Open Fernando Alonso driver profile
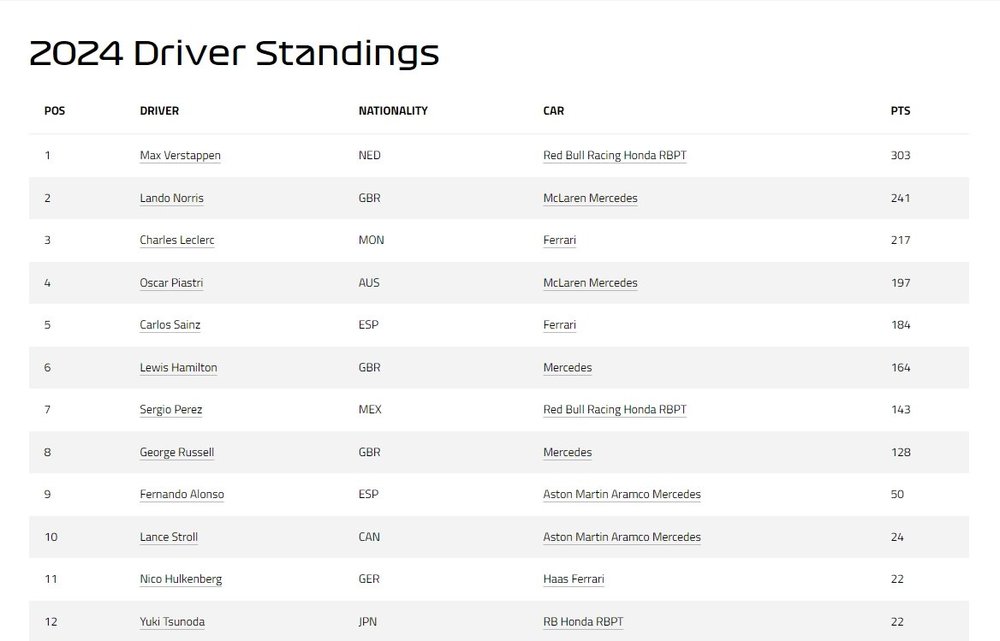The width and height of the screenshot is (1000, 641). [182, 494]
